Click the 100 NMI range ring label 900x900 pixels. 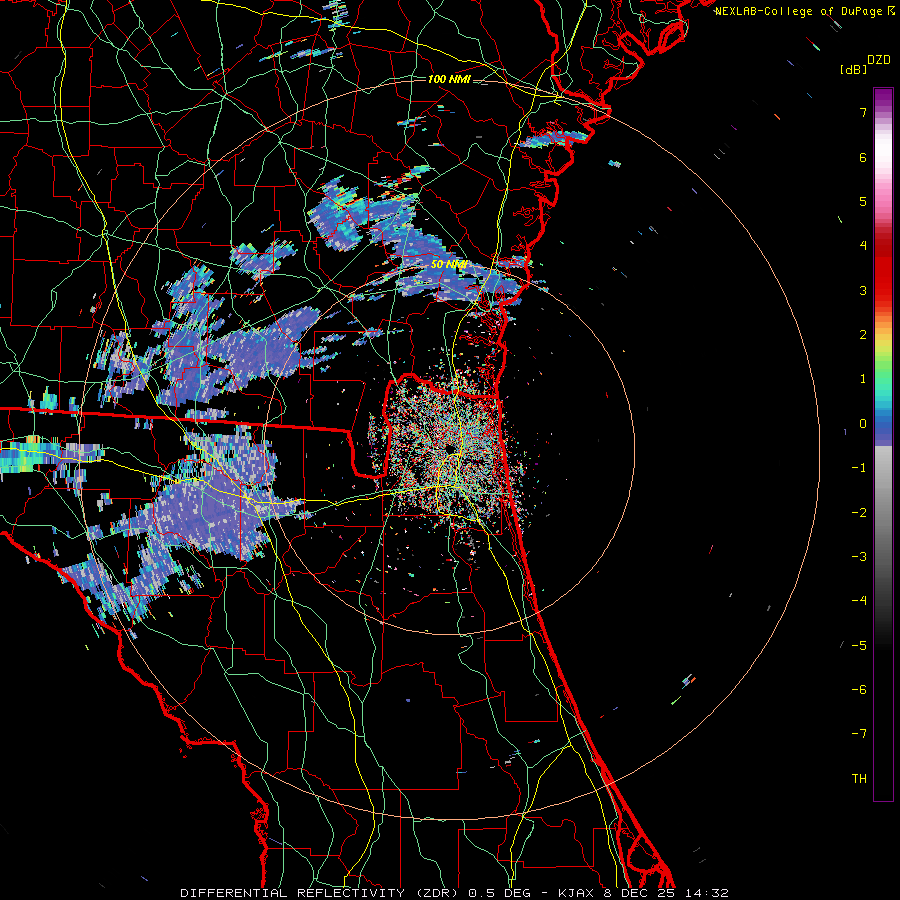(449, 79)
